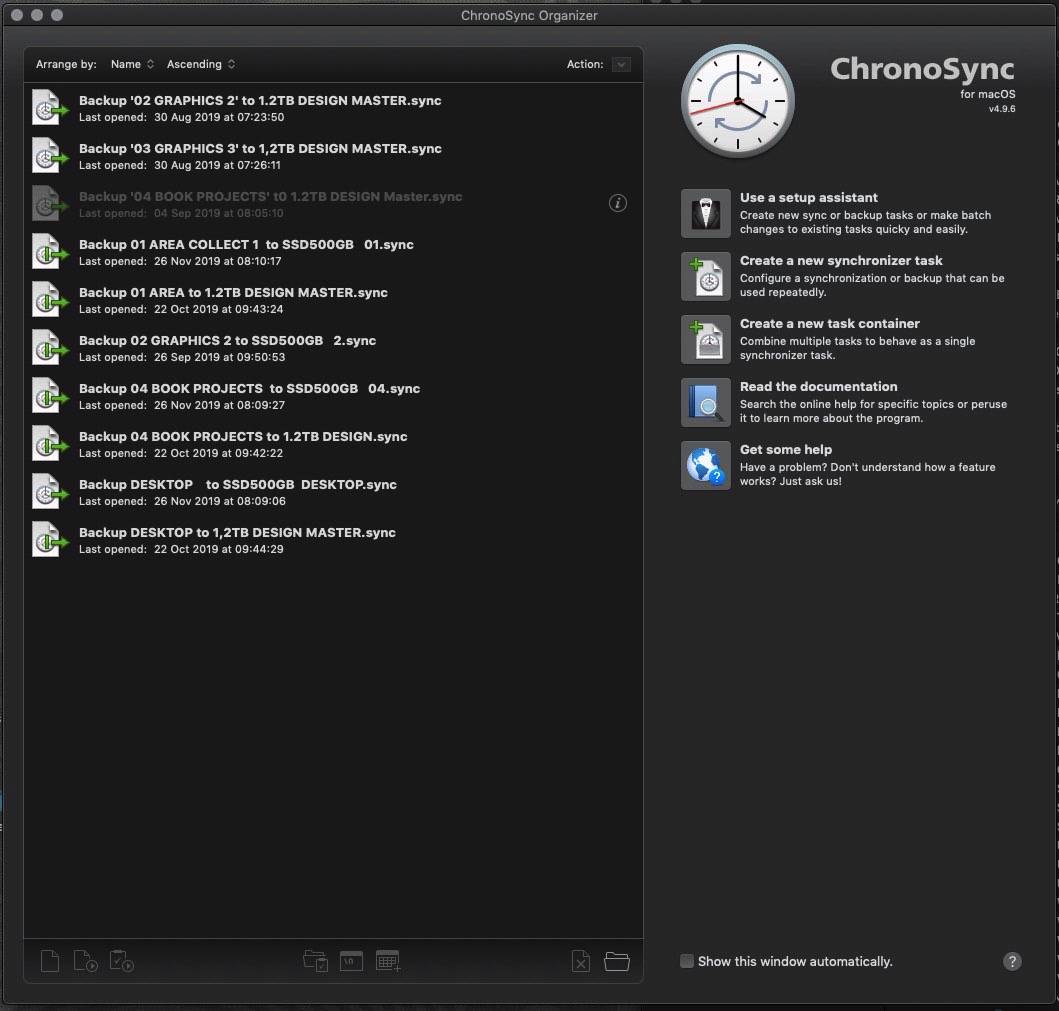Click the Get some help globe icon

coord(706,465)
